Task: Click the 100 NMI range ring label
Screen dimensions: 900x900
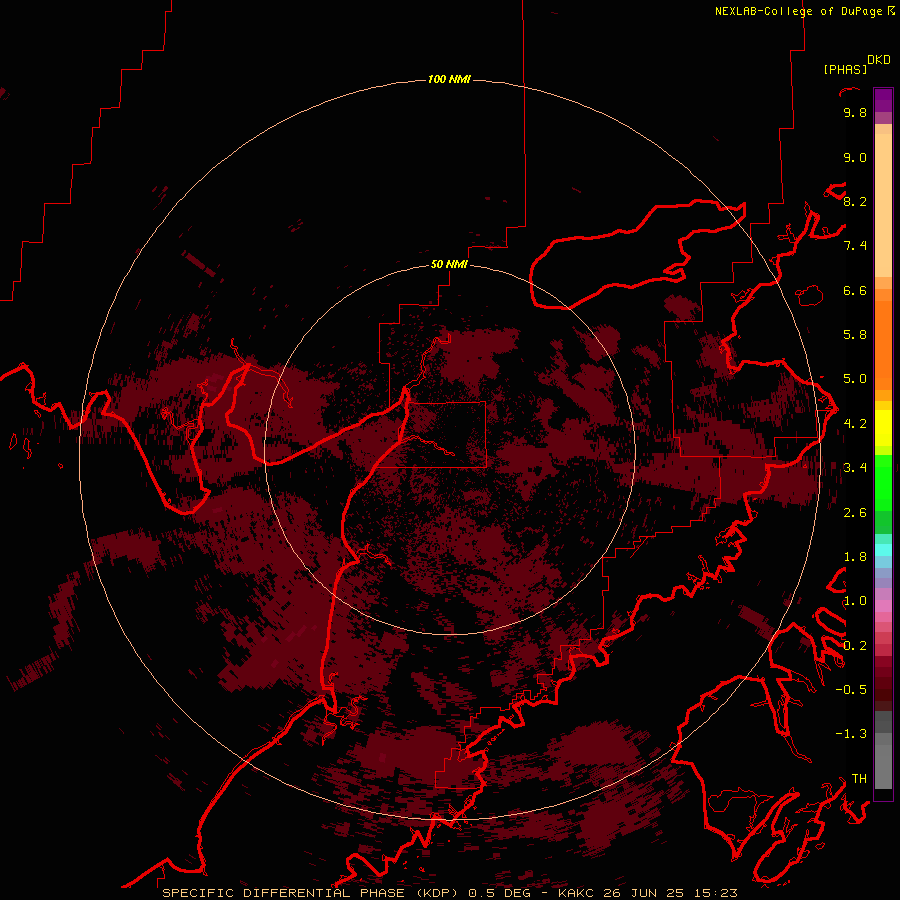Action: pyautogui.click(x=449, y=79)
